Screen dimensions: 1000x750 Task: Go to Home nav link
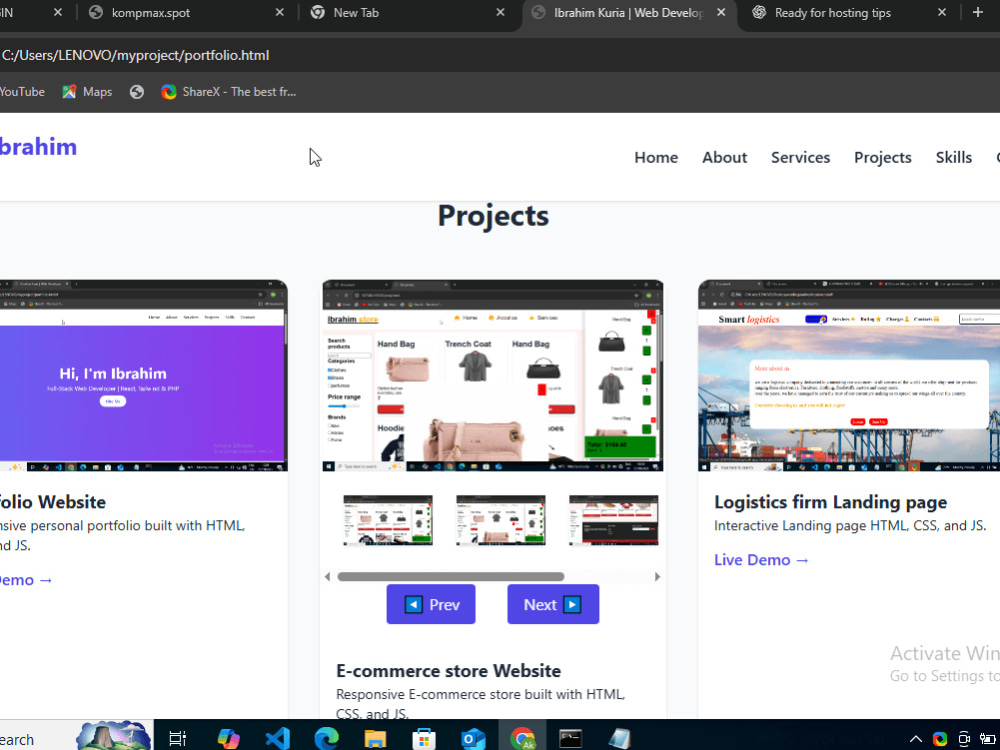[656, 158]
